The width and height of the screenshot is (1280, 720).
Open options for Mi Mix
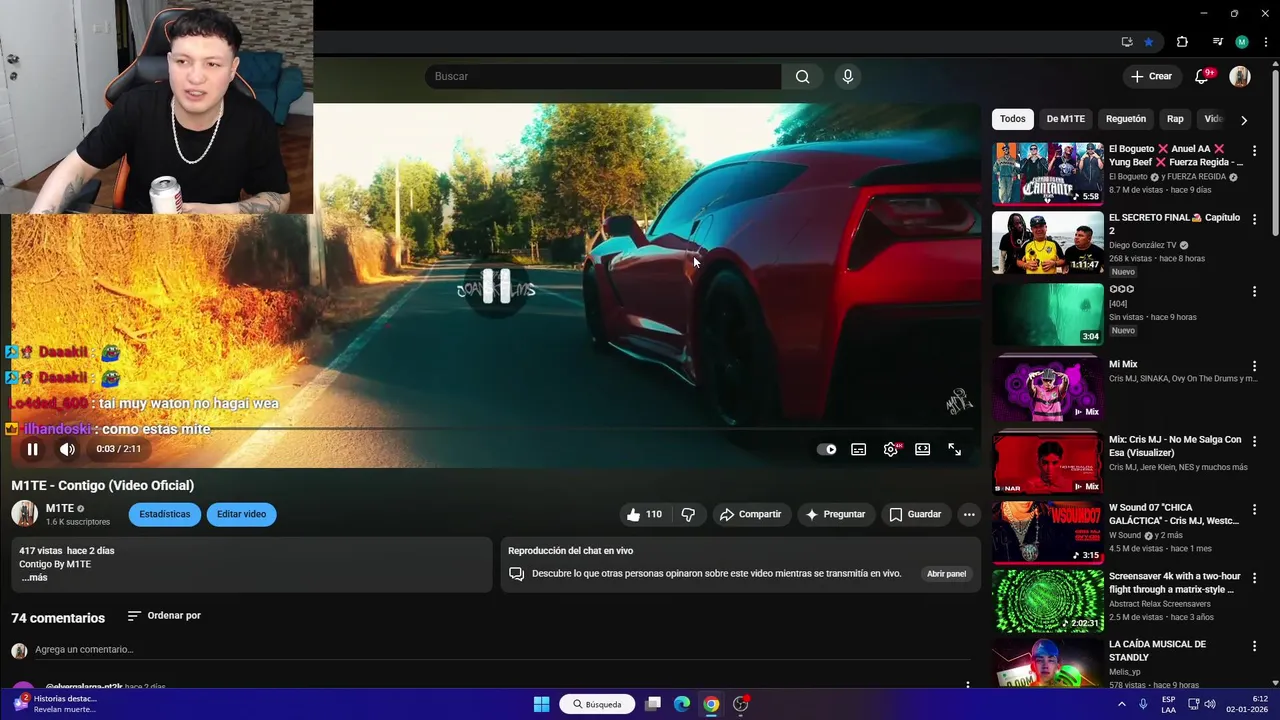[x=1254, y=366]
